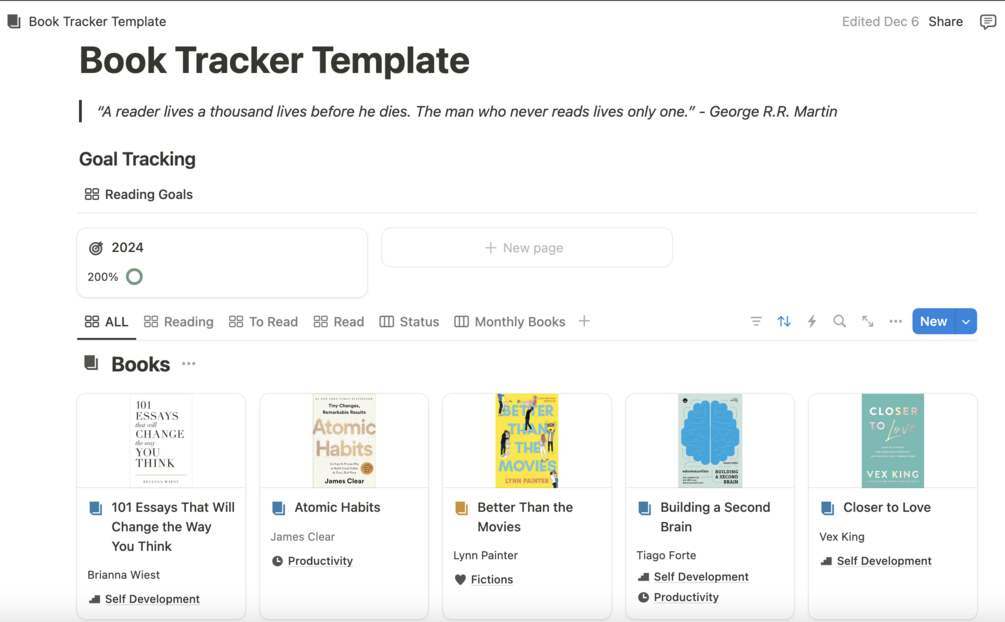
Task: Open the comments speech bubble icon
Action: click(987, 21)
